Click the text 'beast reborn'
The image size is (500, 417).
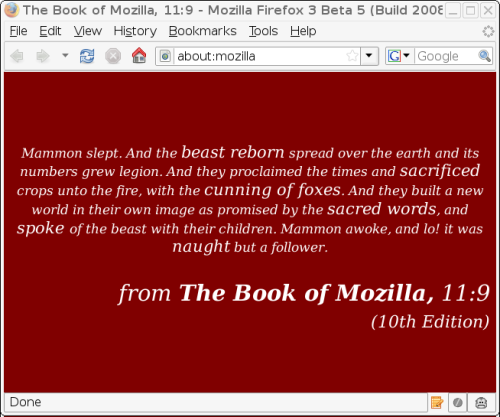pyautogui.click(x=233, y=152)
